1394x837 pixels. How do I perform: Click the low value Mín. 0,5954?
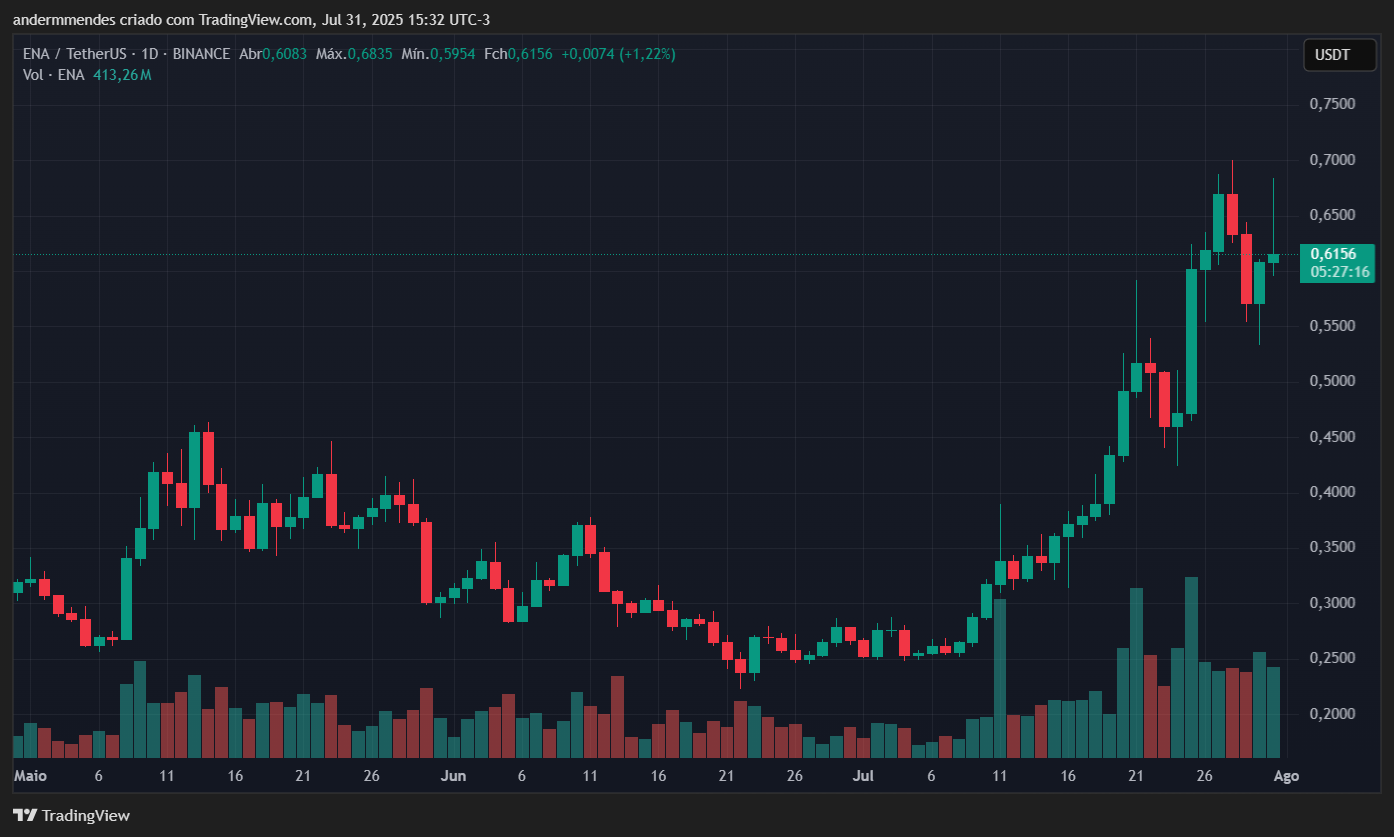coord(438,54)
